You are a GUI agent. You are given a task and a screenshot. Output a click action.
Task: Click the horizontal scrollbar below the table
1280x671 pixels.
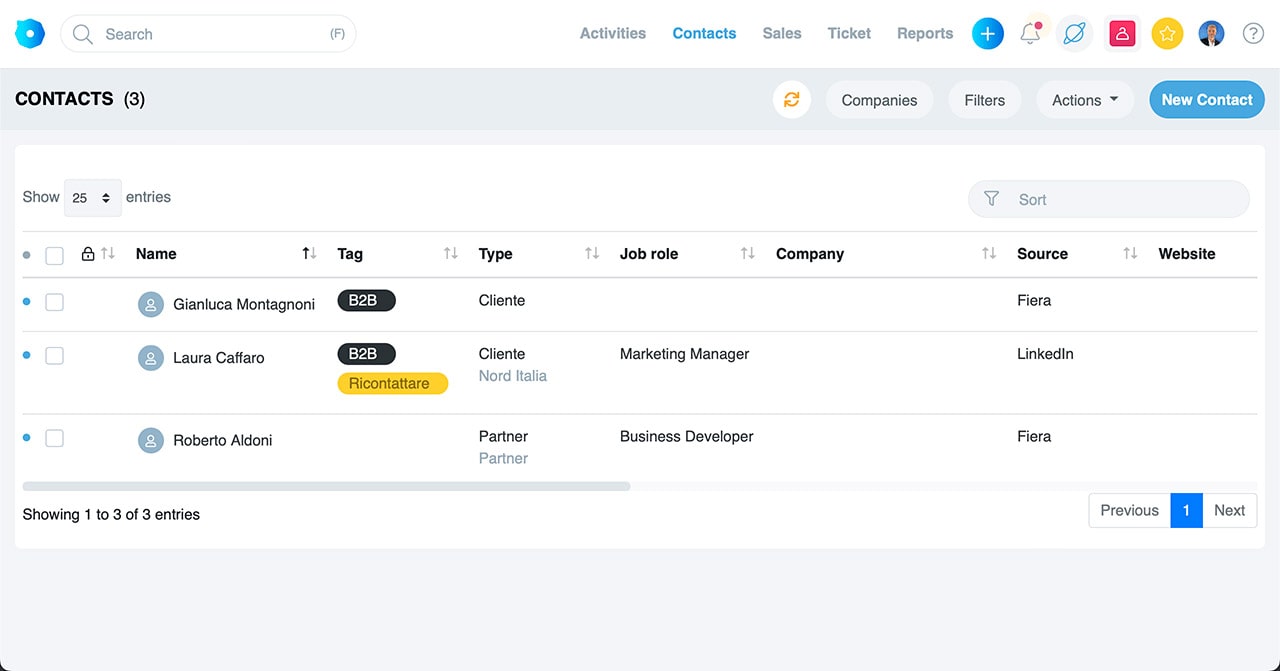(x=325, y=486)
